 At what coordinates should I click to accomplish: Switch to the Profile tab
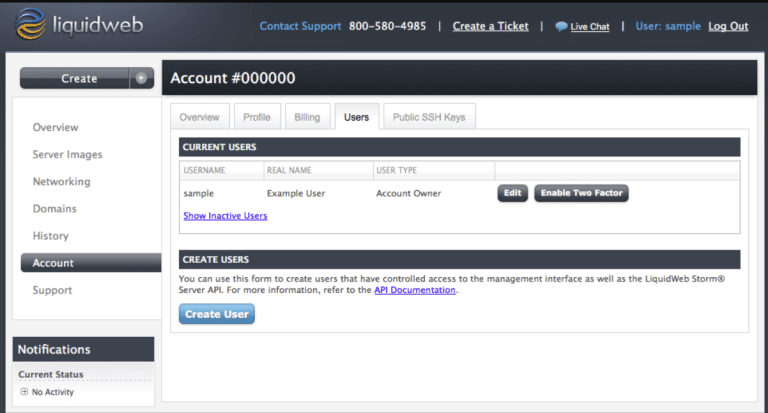click(x=257, y=117)
